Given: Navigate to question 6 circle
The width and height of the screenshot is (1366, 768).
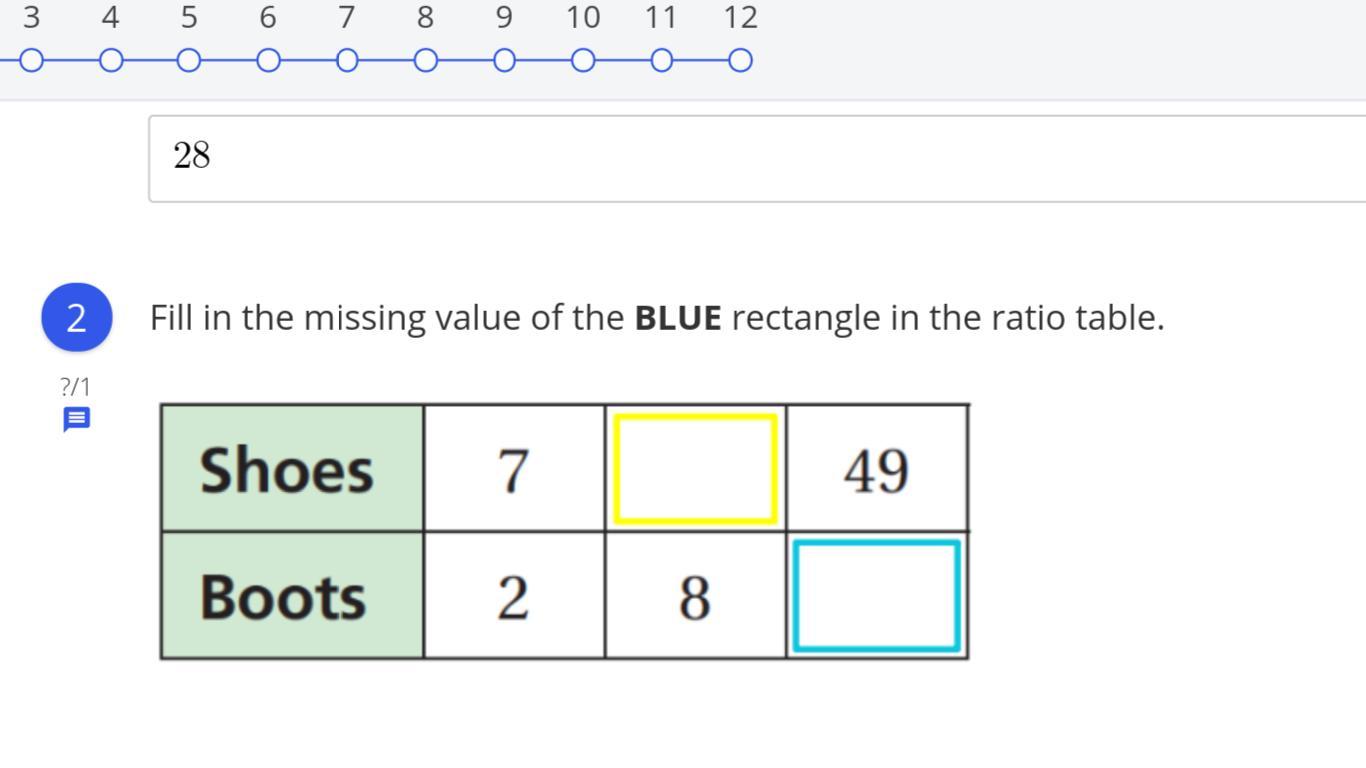Looking at the screenshot, I should coord(268,61).
